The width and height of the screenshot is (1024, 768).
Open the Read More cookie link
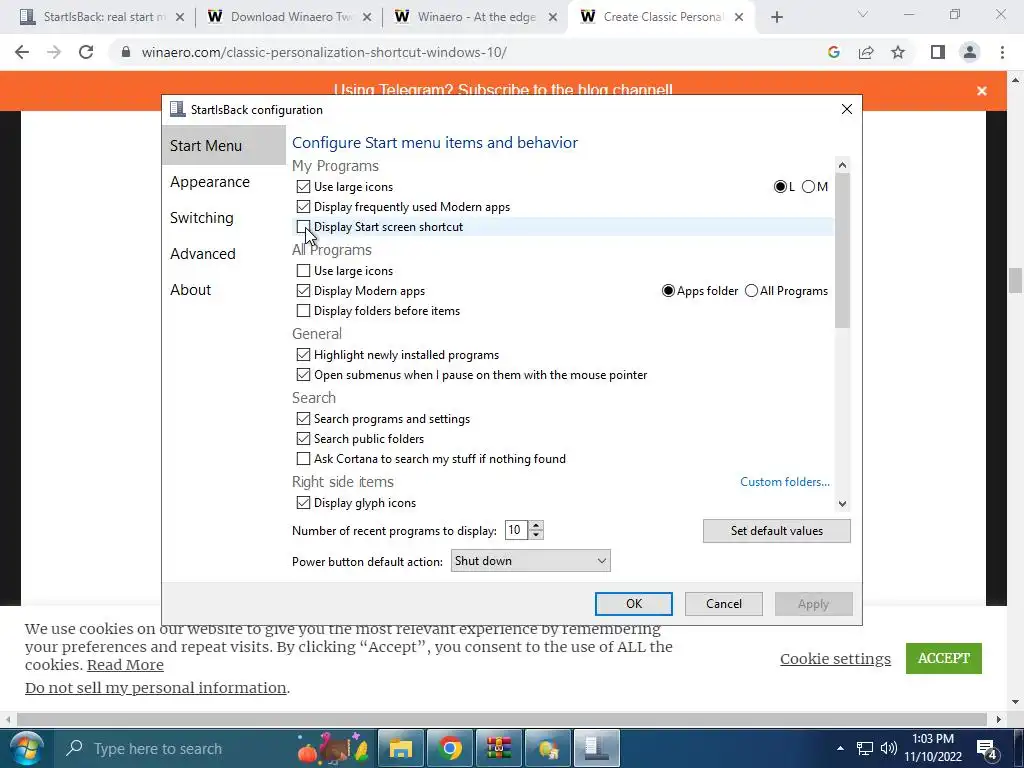coord(125,665)
